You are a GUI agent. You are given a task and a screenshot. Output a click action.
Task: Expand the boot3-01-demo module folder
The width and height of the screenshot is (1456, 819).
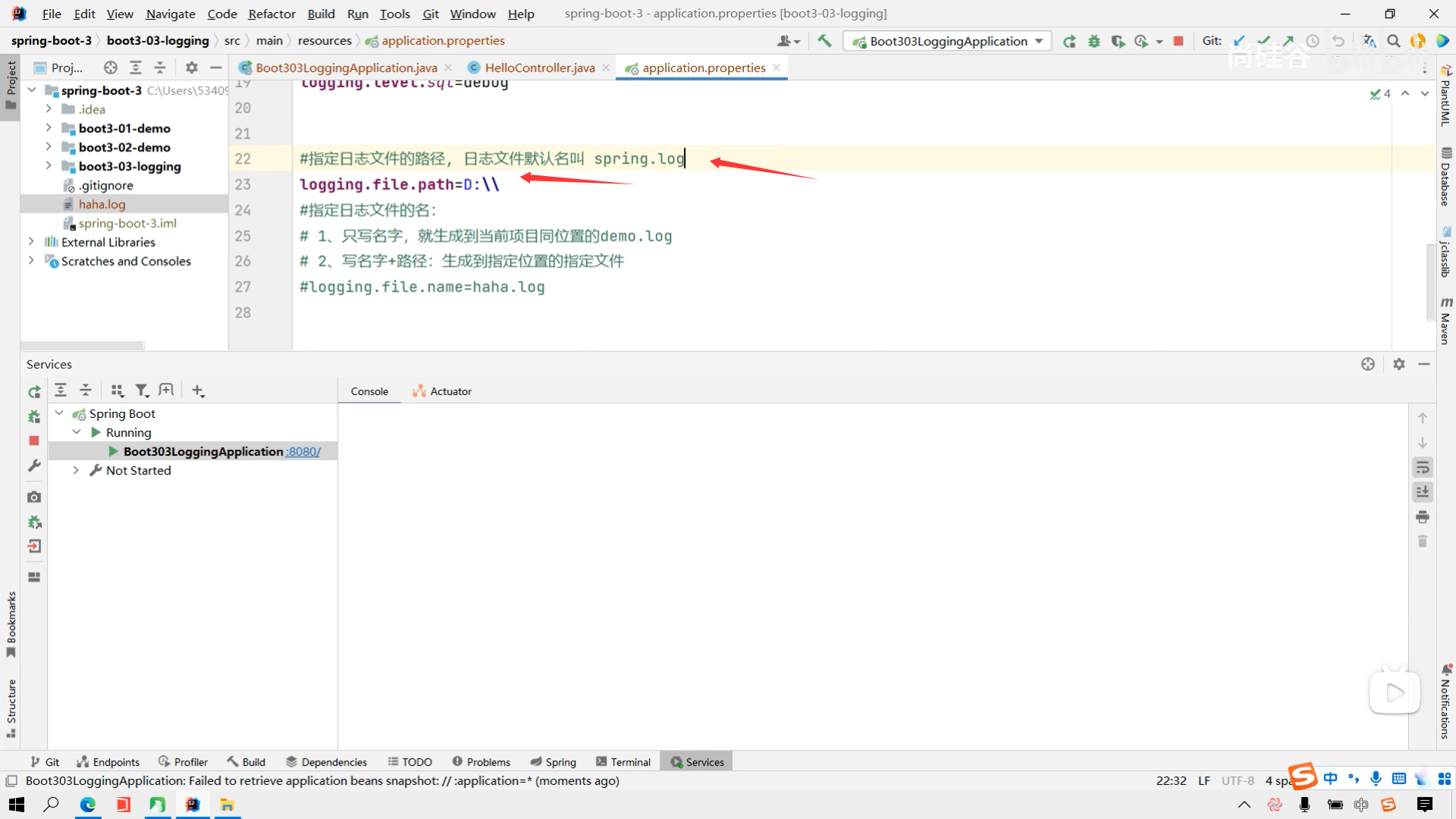tap(49, 128)
